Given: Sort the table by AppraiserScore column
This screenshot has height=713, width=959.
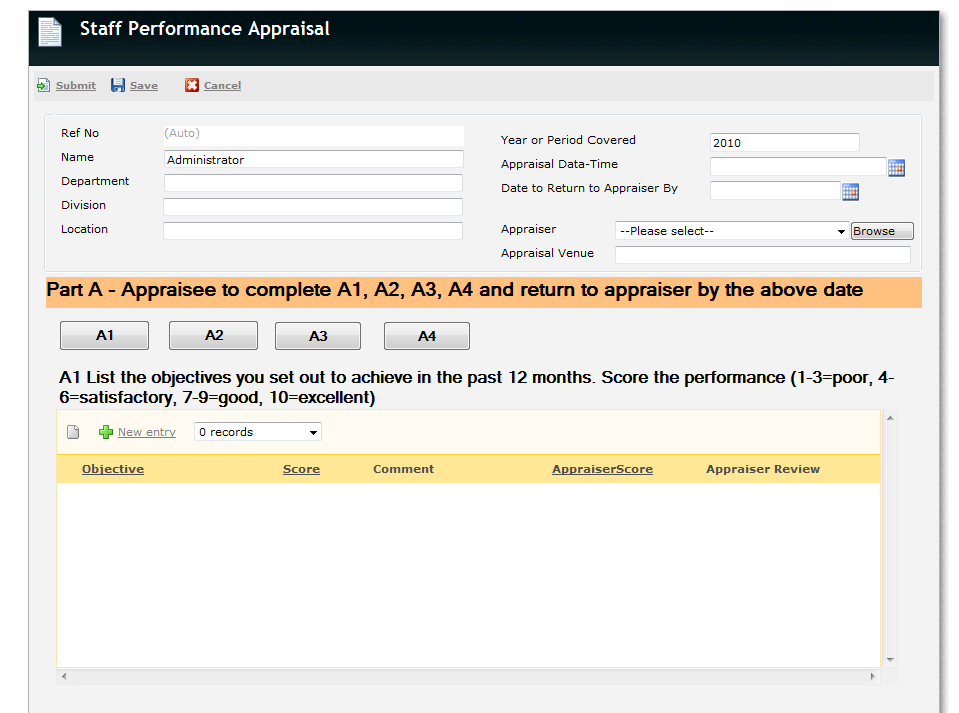Looking at the screenshot, I should (602, 469).
